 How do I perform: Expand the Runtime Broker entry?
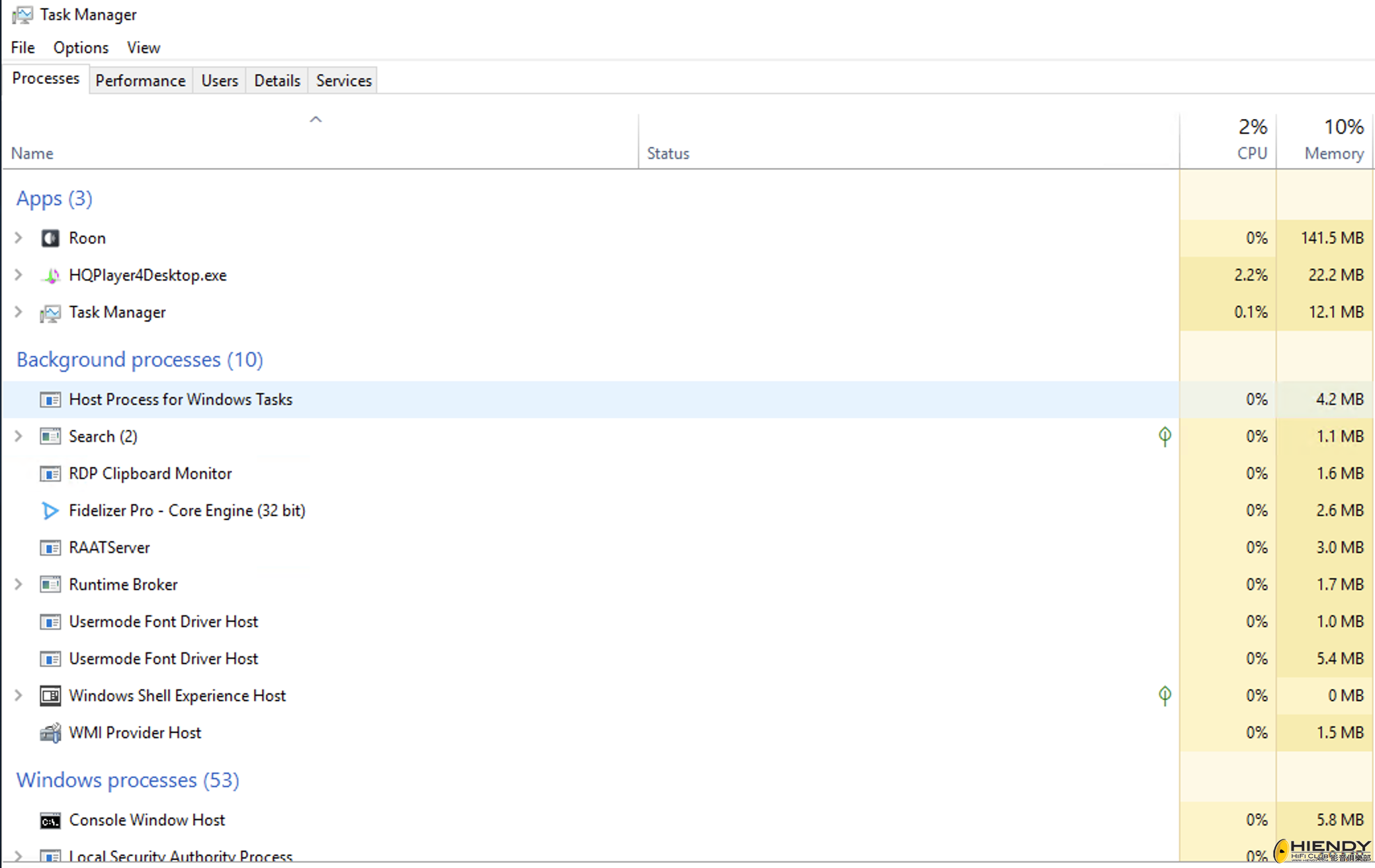tap(18, 584)
